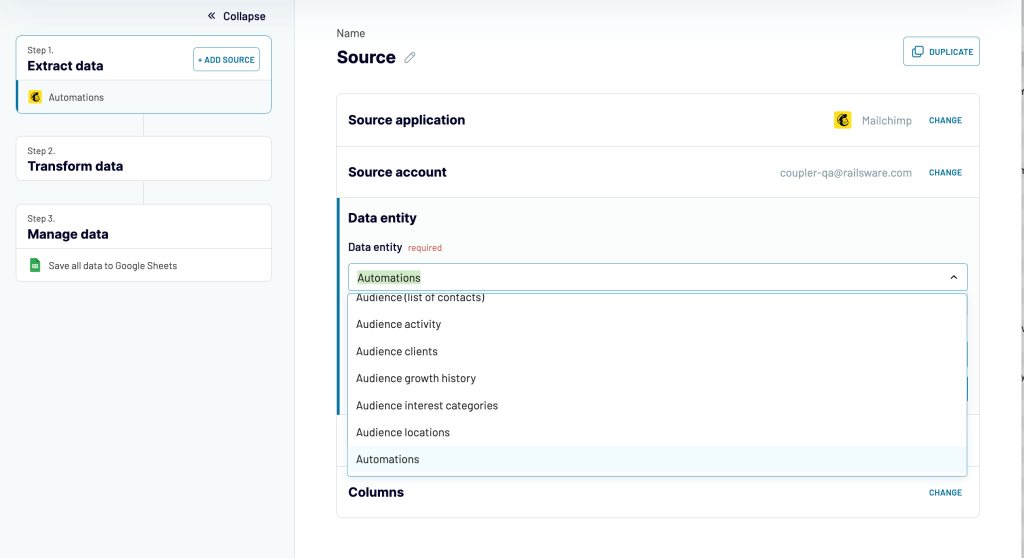Duplicate this source
Viewport: 1024px width, 558px height.
tap(941, 52)
